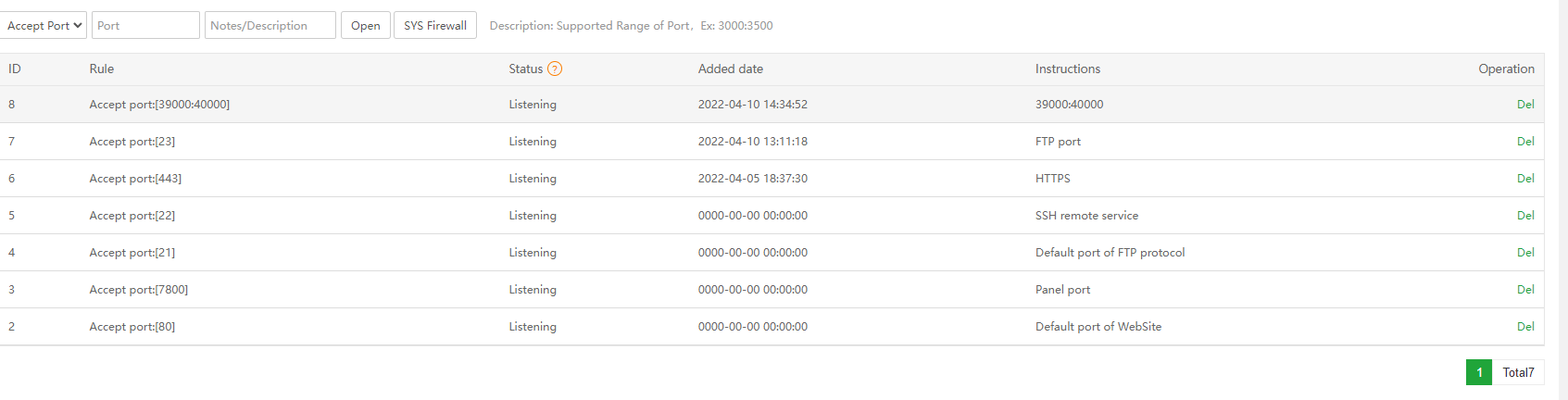Image resolution: width=1568 pixels, height=400 pixels.
Task: Select the Accept port:[39000:40000] row
Action: [x=159, y=105]
